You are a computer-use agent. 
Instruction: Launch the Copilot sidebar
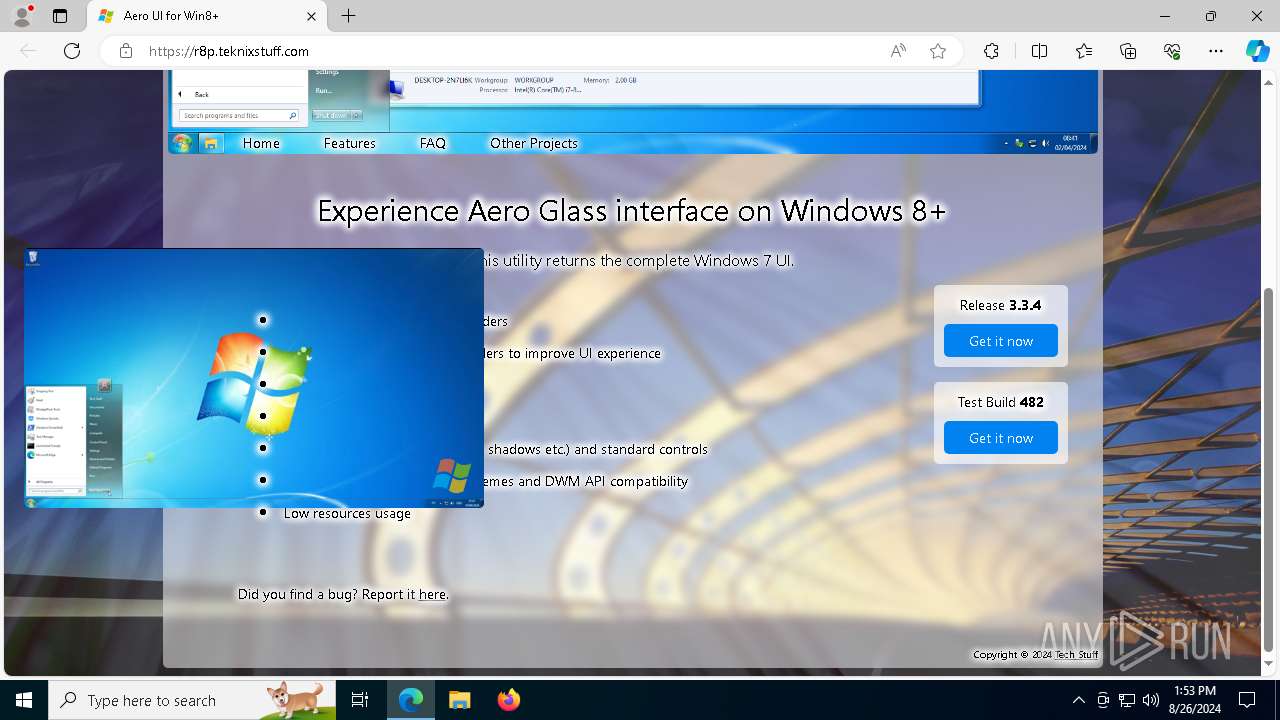[x=1257, y=51]
